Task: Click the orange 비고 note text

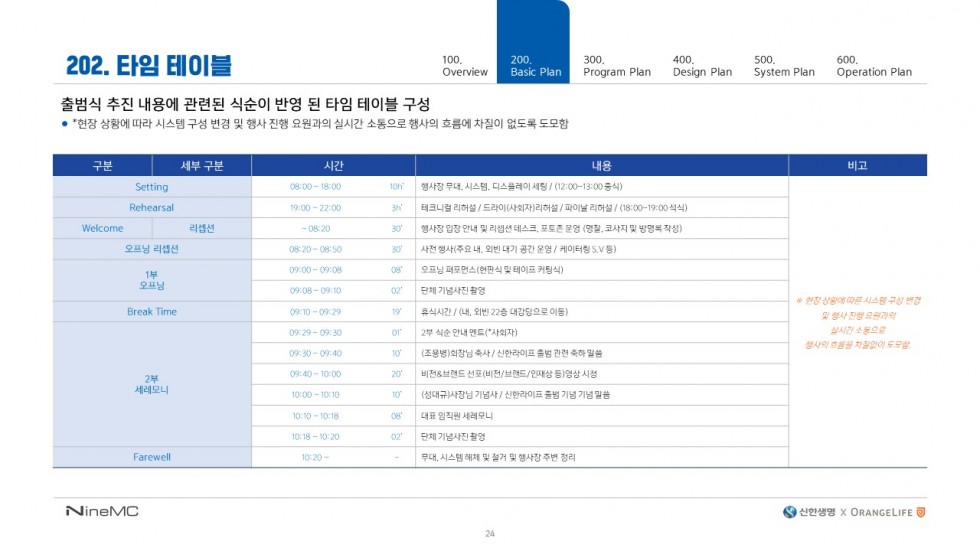Action: pyautogui.click(x=858, y=322)
